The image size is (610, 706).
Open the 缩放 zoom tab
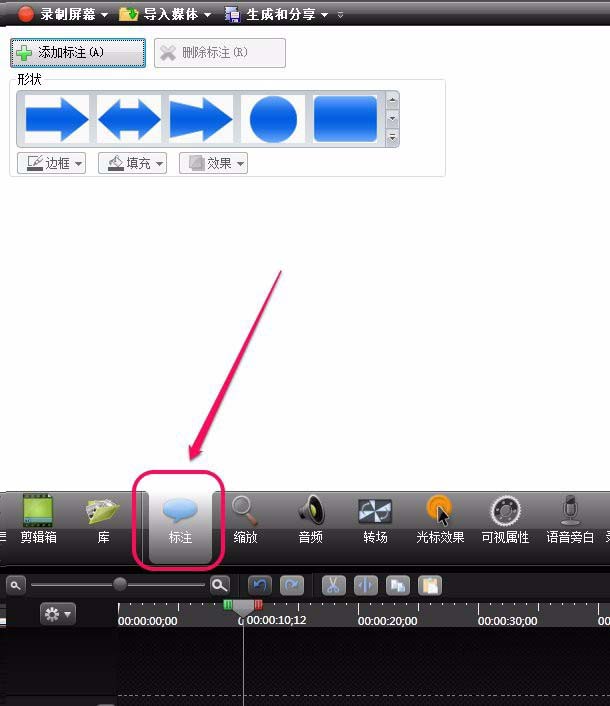point(245,520)
